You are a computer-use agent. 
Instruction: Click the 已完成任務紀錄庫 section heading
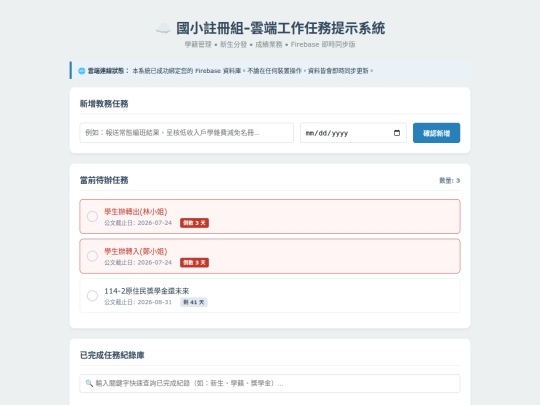[112, 355]
